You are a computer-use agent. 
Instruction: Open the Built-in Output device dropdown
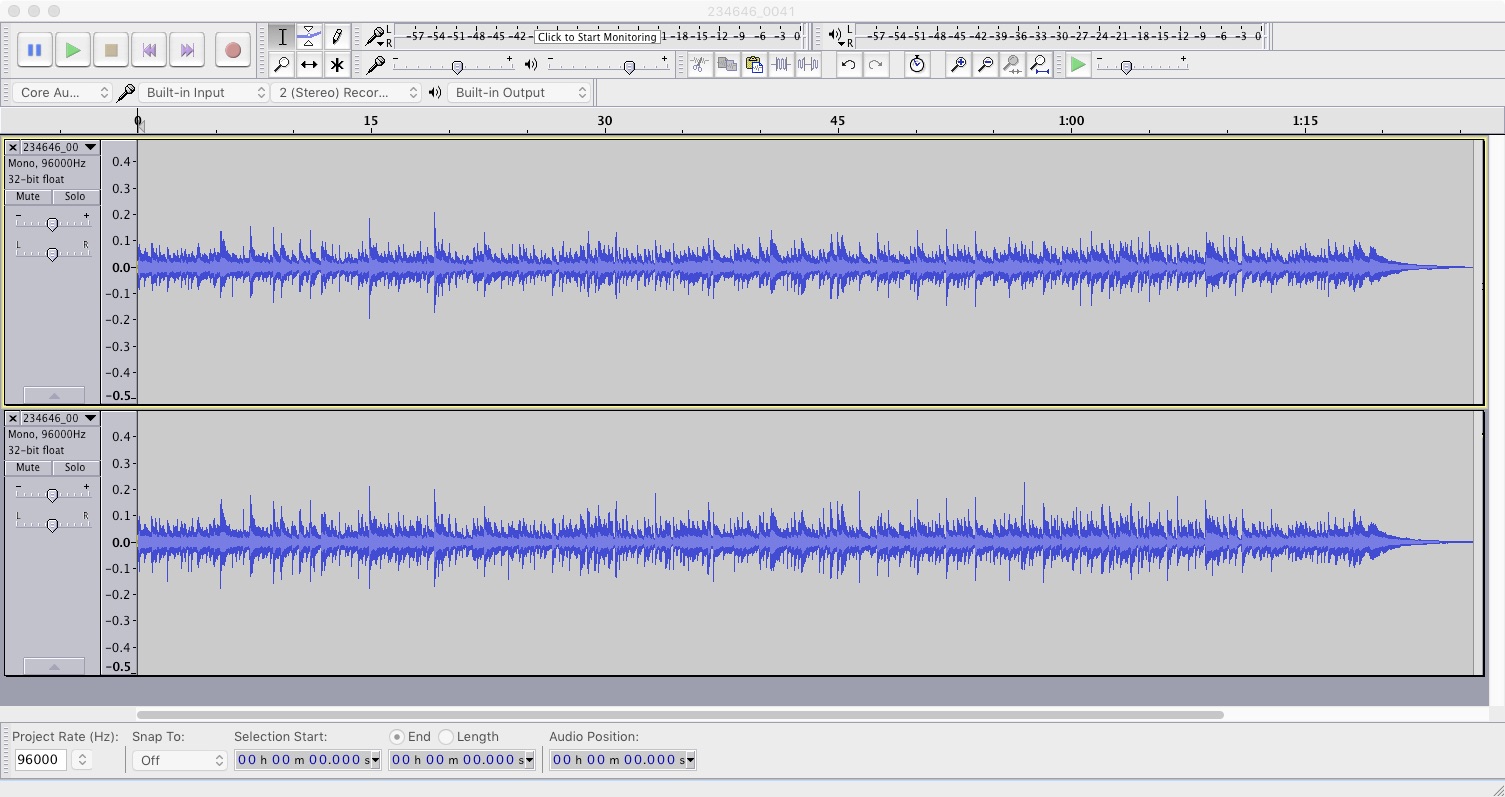point(520,91)
